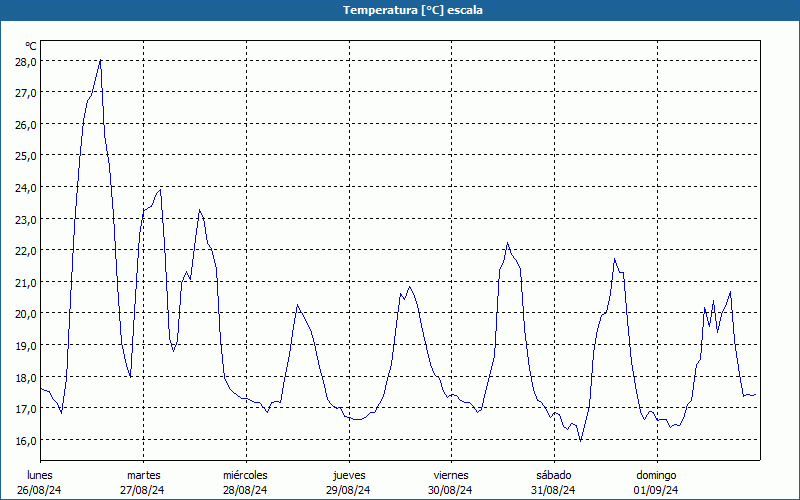Click the 26/08/24 date label

pyautogui.click(x=39, y=490)
